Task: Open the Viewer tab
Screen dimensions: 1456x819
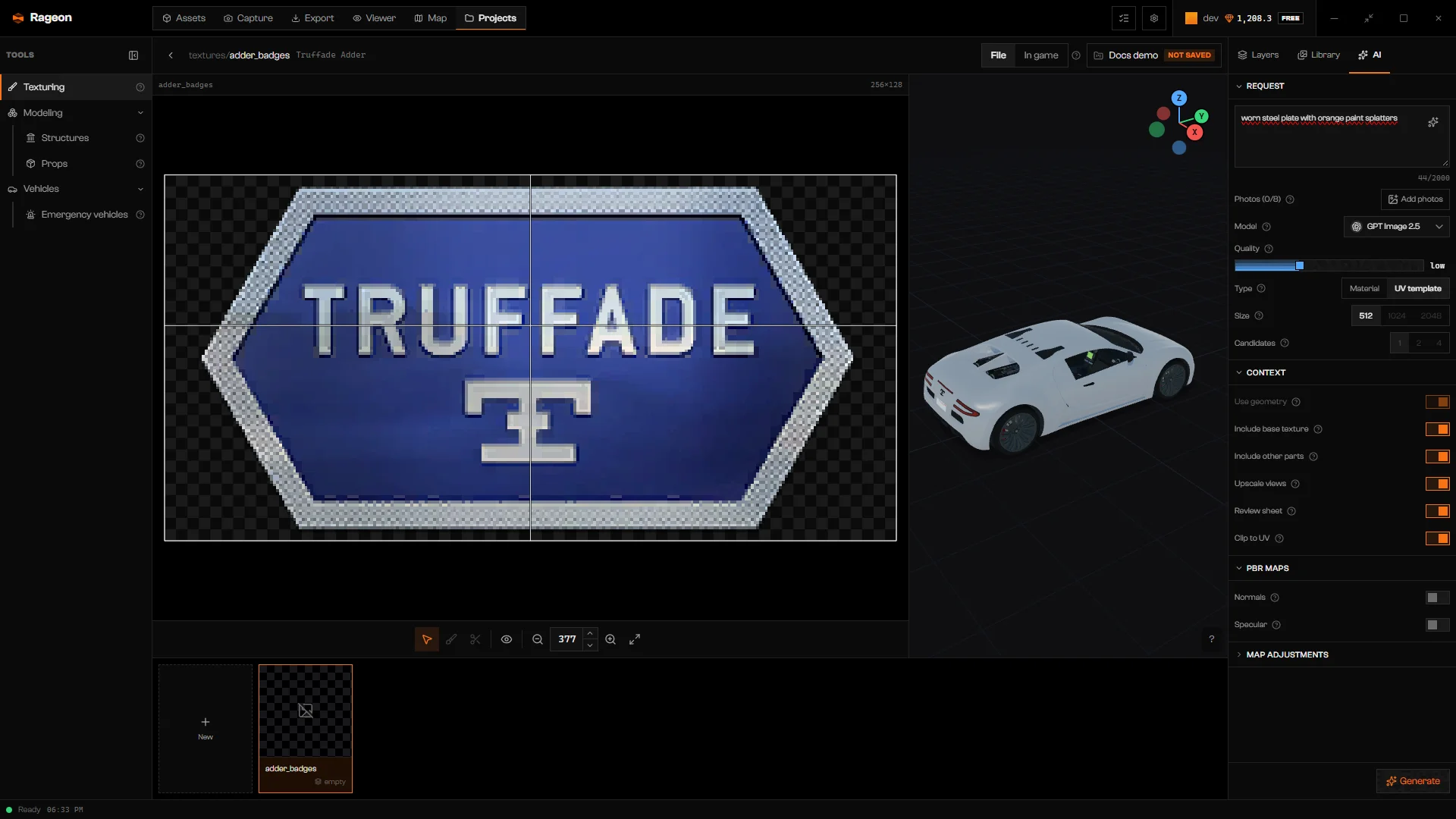Action: click(x=374, y=18)
